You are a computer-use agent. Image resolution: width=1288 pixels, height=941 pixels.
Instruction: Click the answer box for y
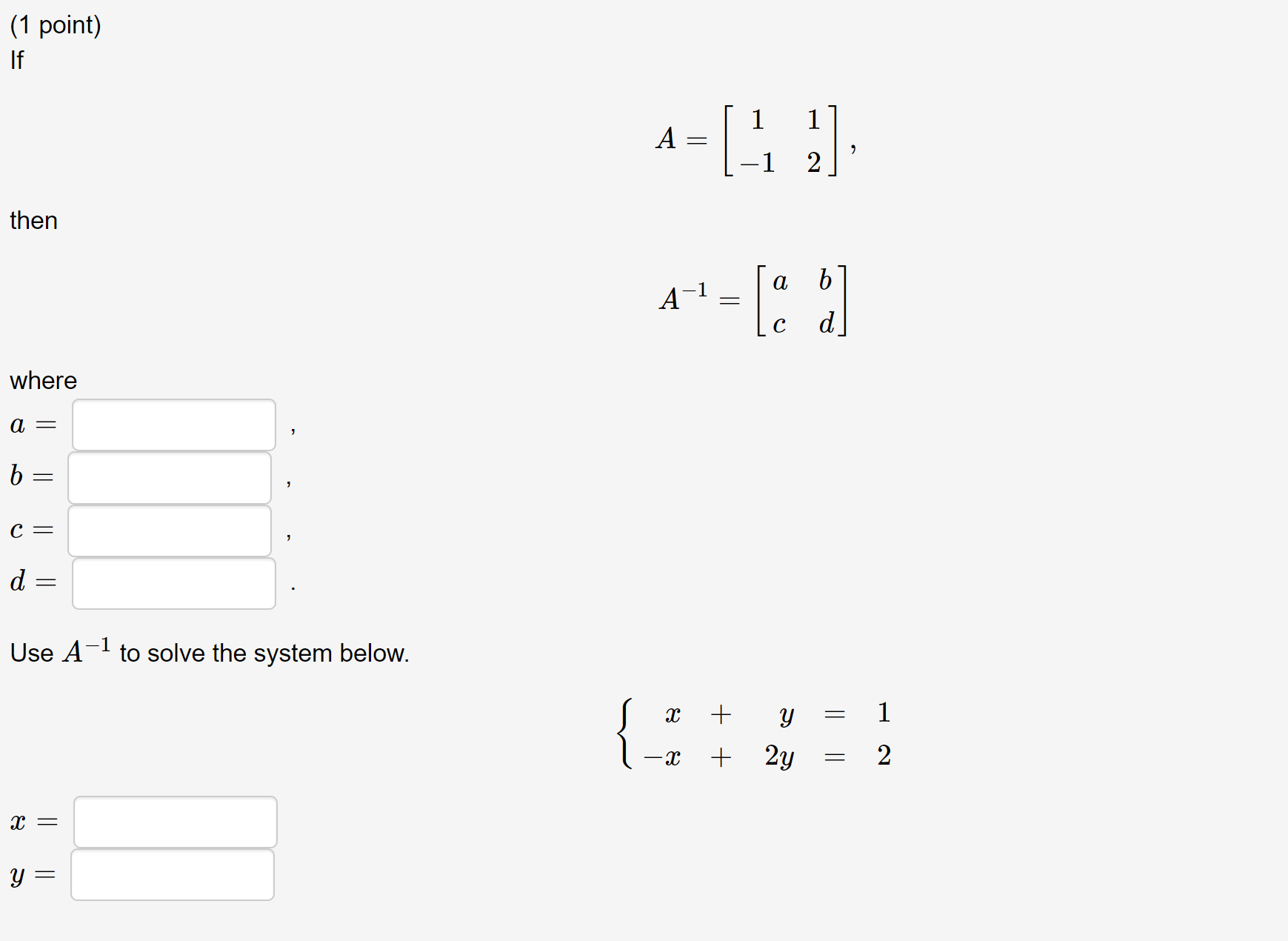[173, 874]
